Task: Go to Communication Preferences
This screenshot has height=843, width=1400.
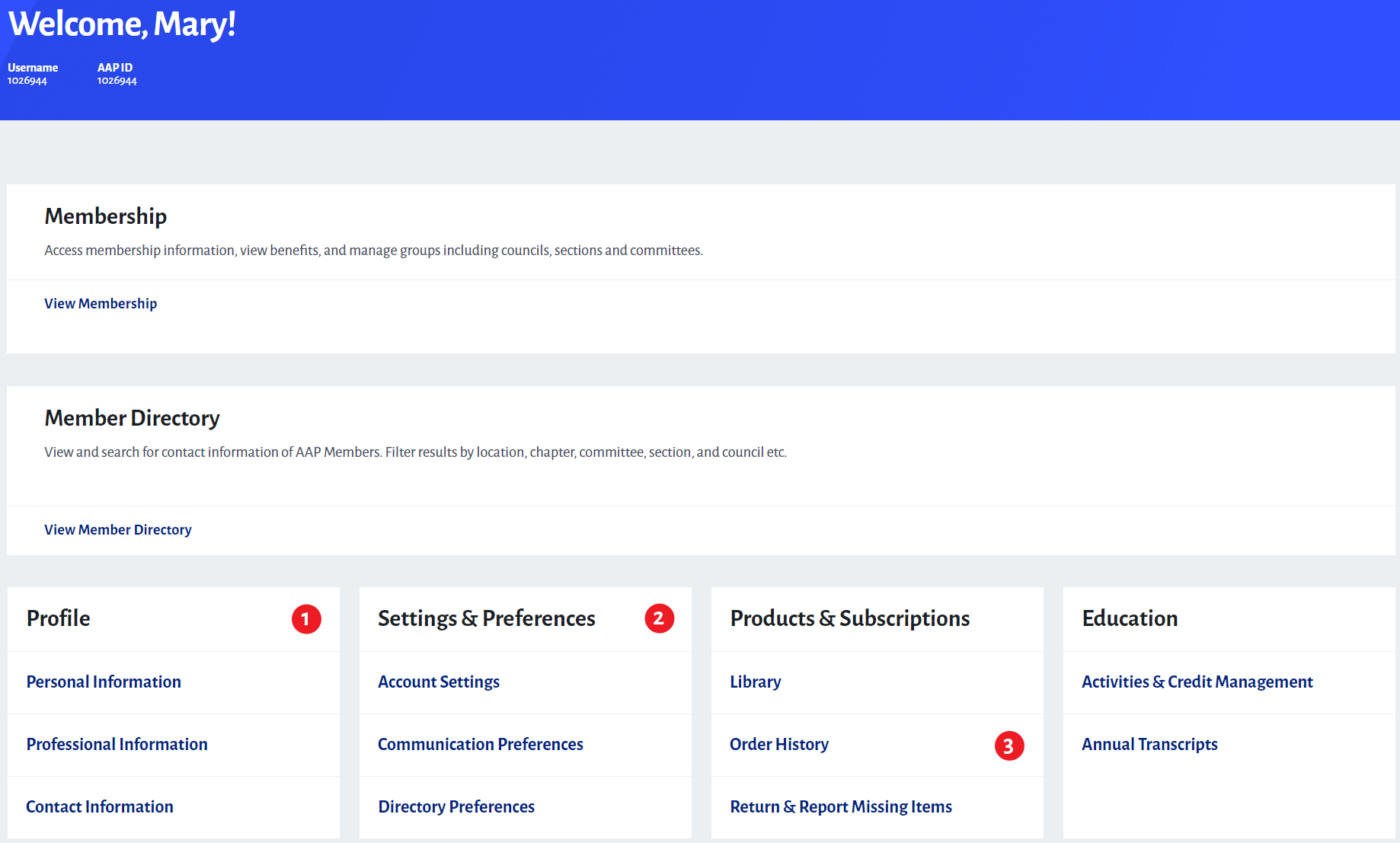Action: (481, 744)
